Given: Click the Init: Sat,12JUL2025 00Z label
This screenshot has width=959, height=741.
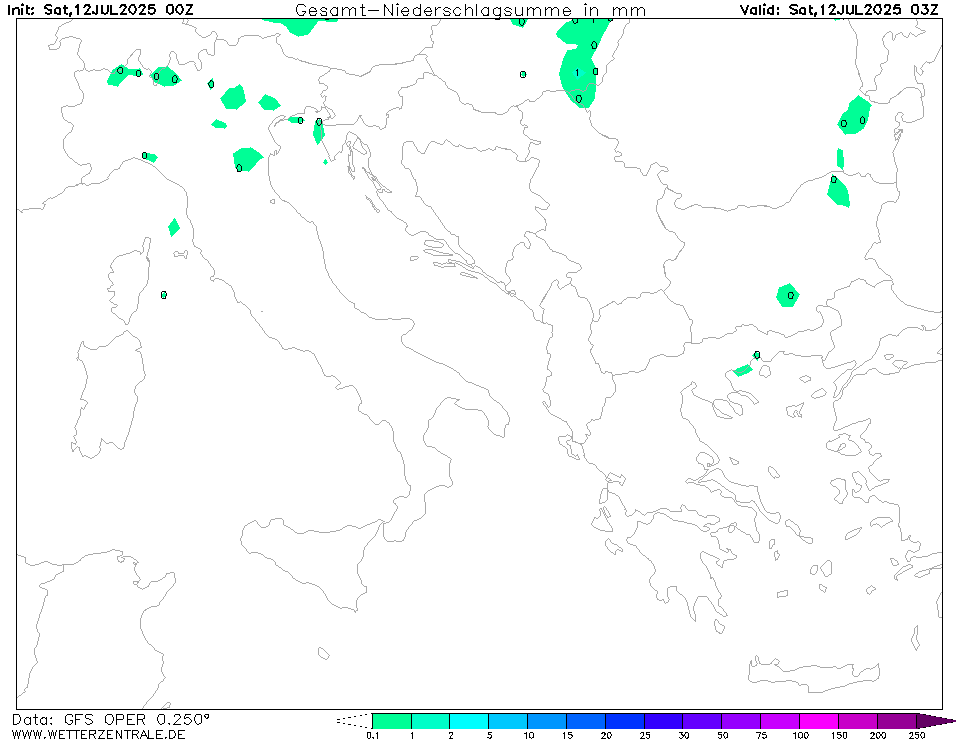Looking at the screenshot, I should pos(100,10).
